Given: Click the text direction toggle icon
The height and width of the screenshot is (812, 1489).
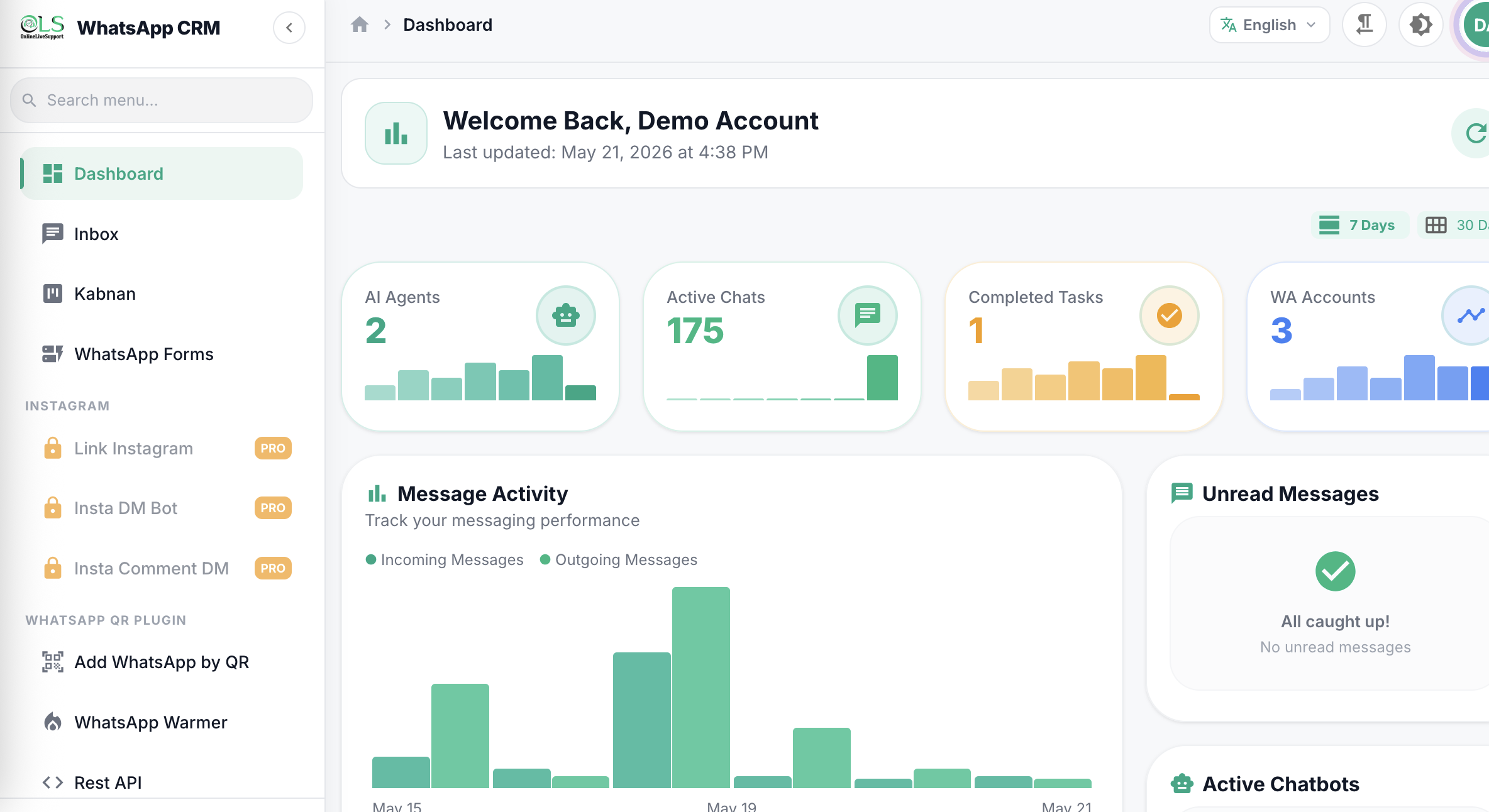Looking at the screenshot, I should pos(1364,25).
